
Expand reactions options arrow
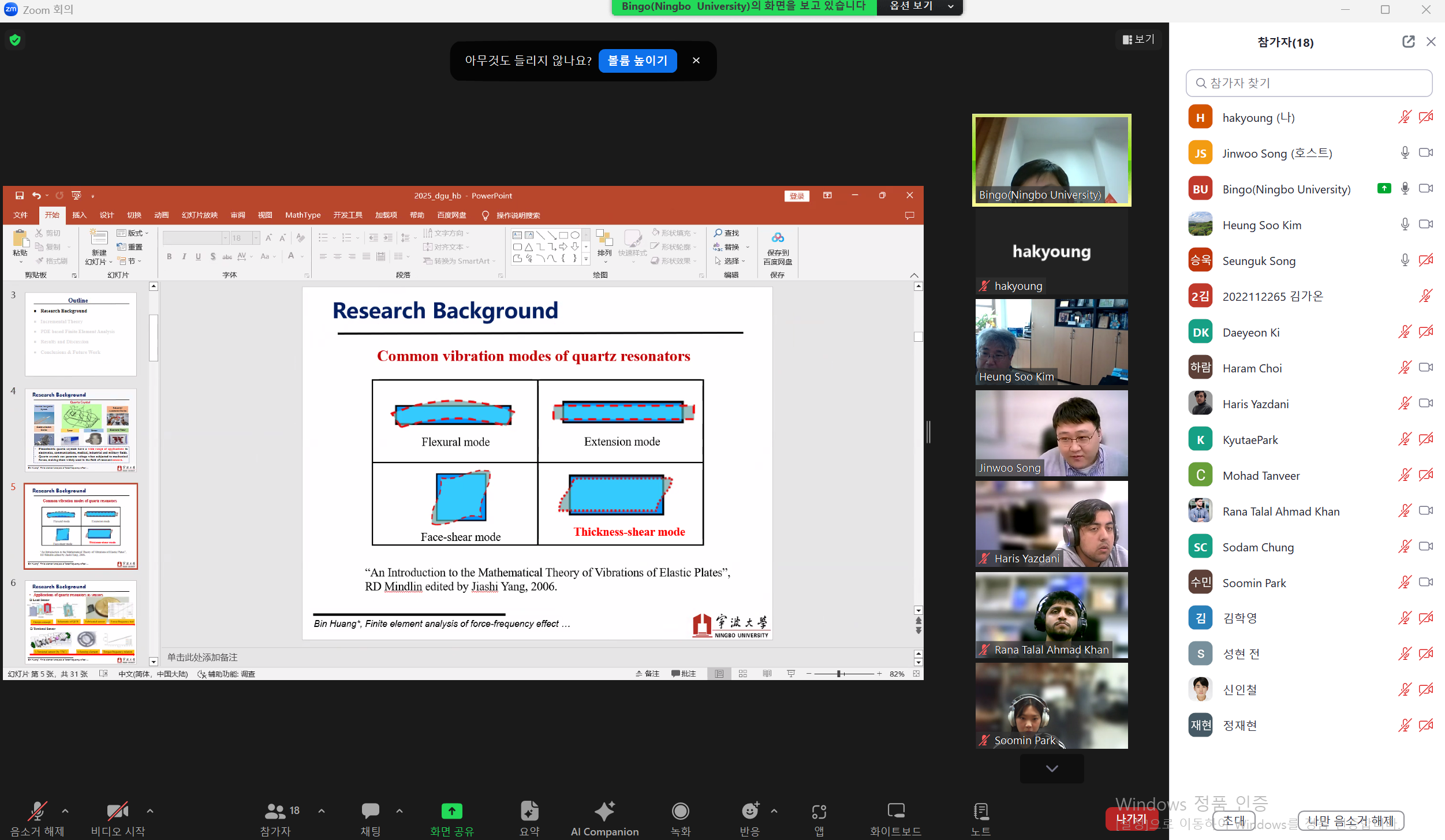[x=774, y=811]
